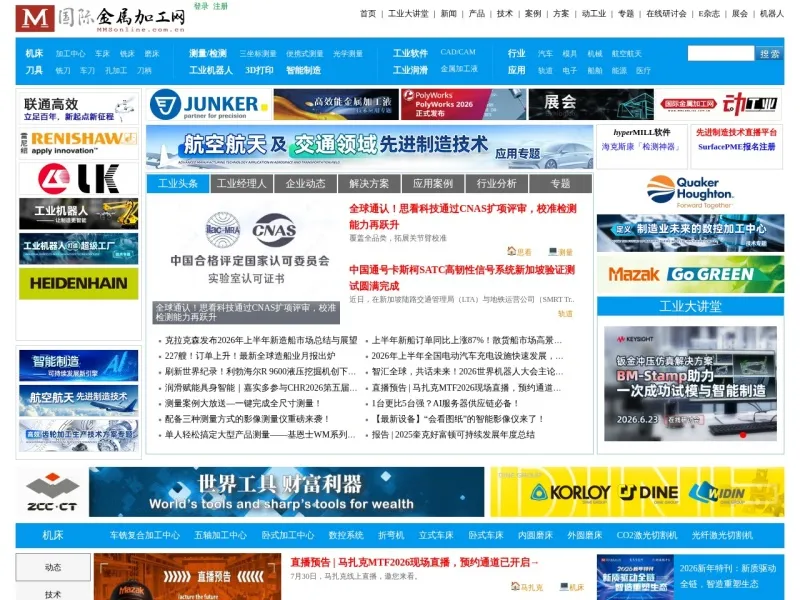Open the 航空航天及交通领域 wide banner
Image resolution: width=800 pixels, height=600 pixels.
[x=370, y=147]
